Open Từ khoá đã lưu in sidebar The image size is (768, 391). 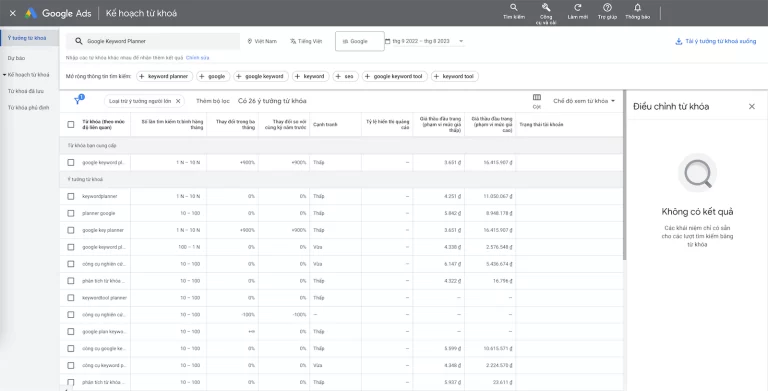click(25, 91)
